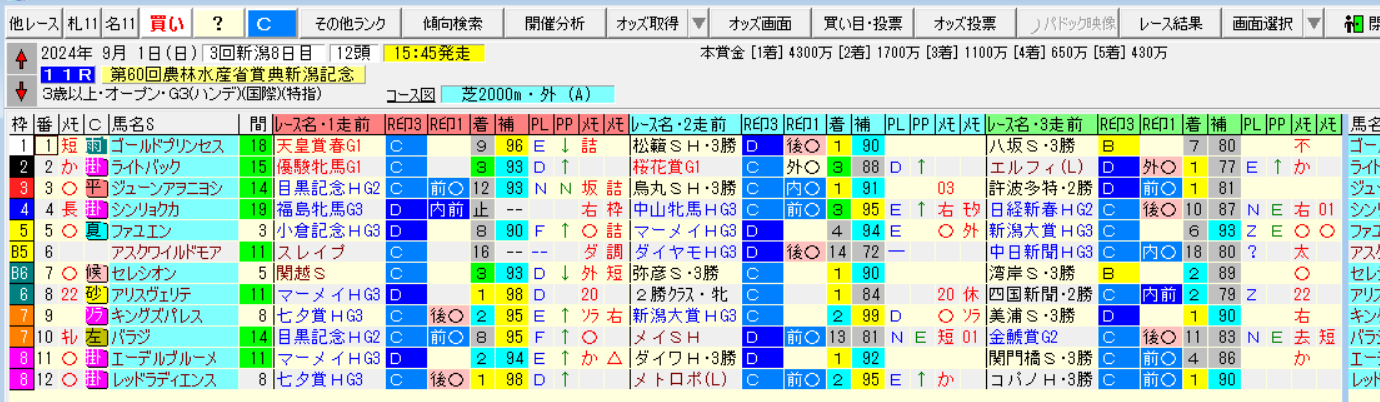Open 買い目・投票
Image resolution: width=1380 pixels, height=402 pixels.
(863, 24)
